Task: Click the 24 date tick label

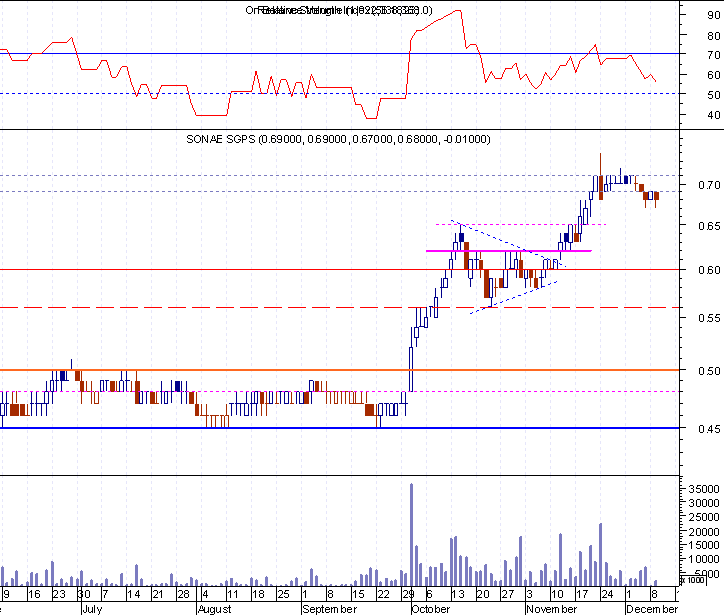Action: (607, 594)
